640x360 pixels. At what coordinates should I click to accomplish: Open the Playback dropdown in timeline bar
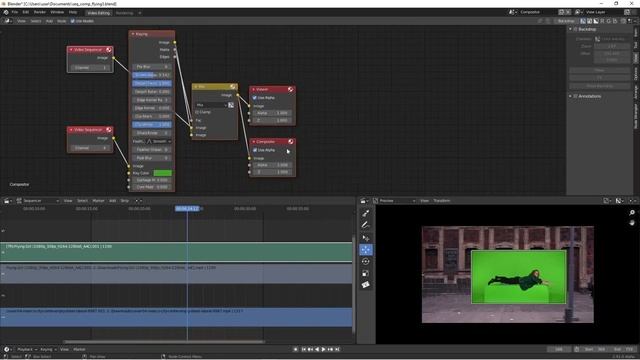tap(27, 349)
